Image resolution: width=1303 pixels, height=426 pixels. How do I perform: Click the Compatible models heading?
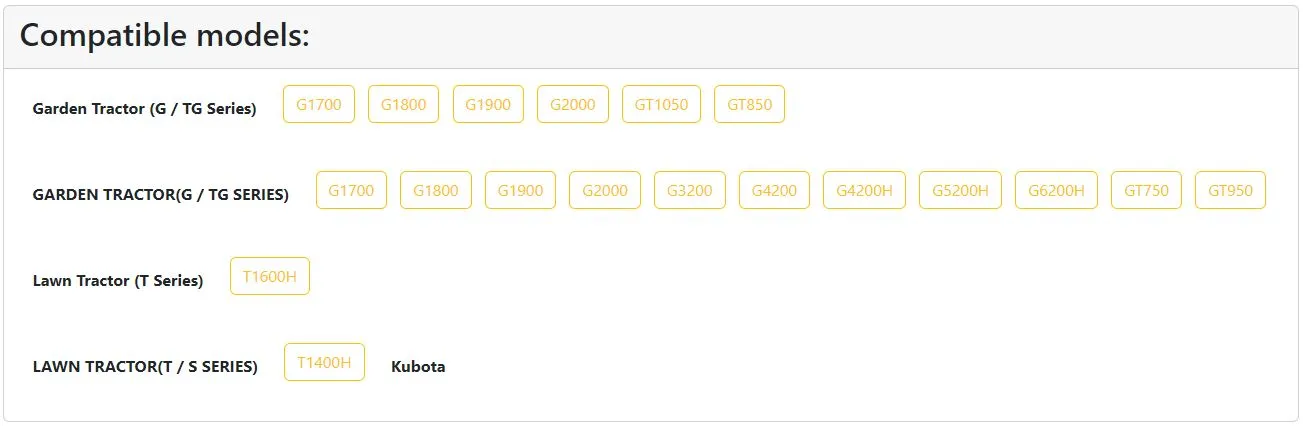[165, 36]
